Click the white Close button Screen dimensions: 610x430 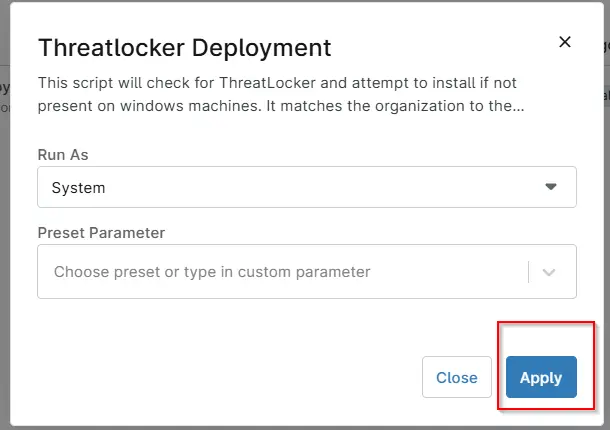coord(457,377)
